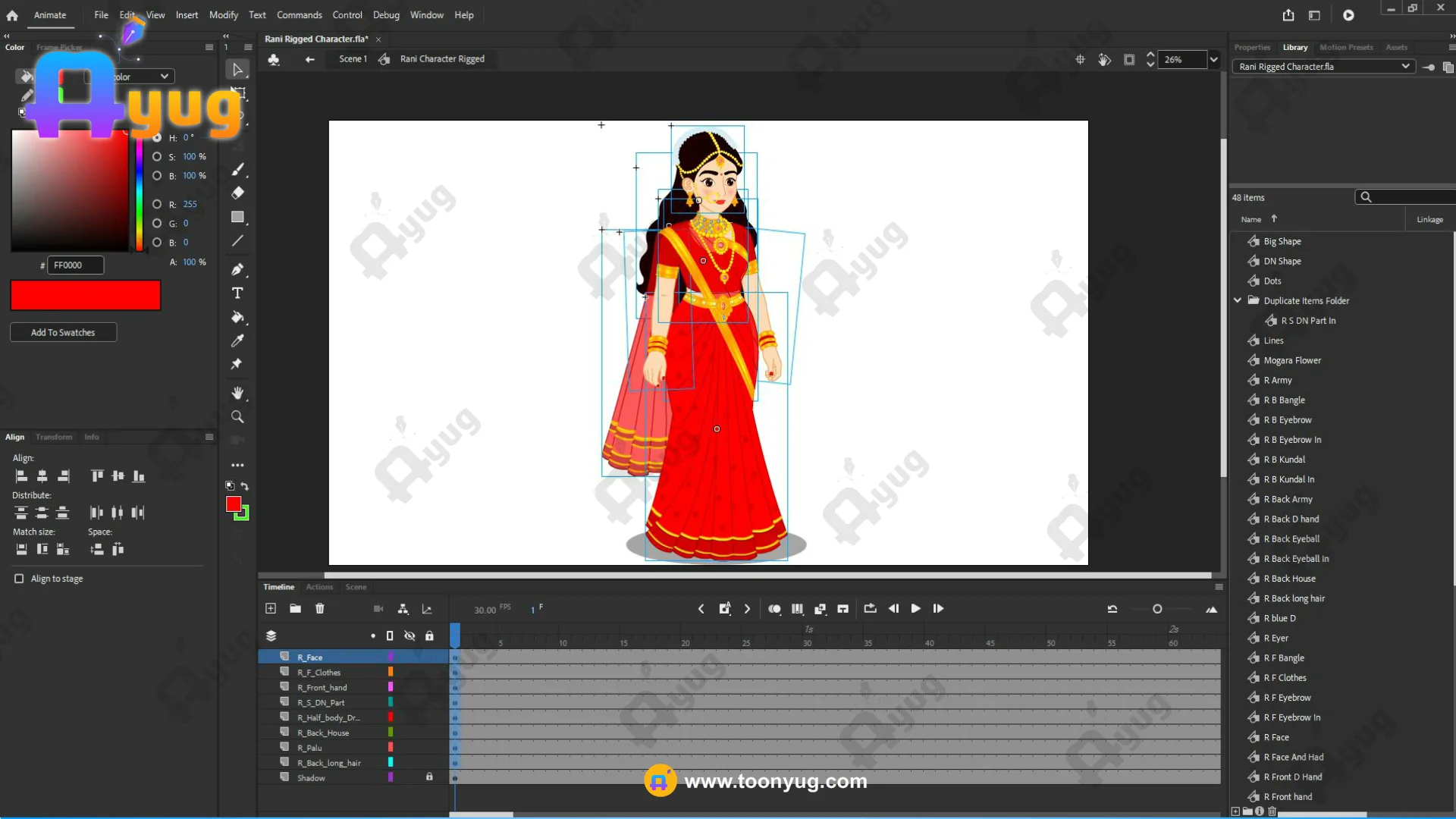Select the Hue radio button

point(157,137)
